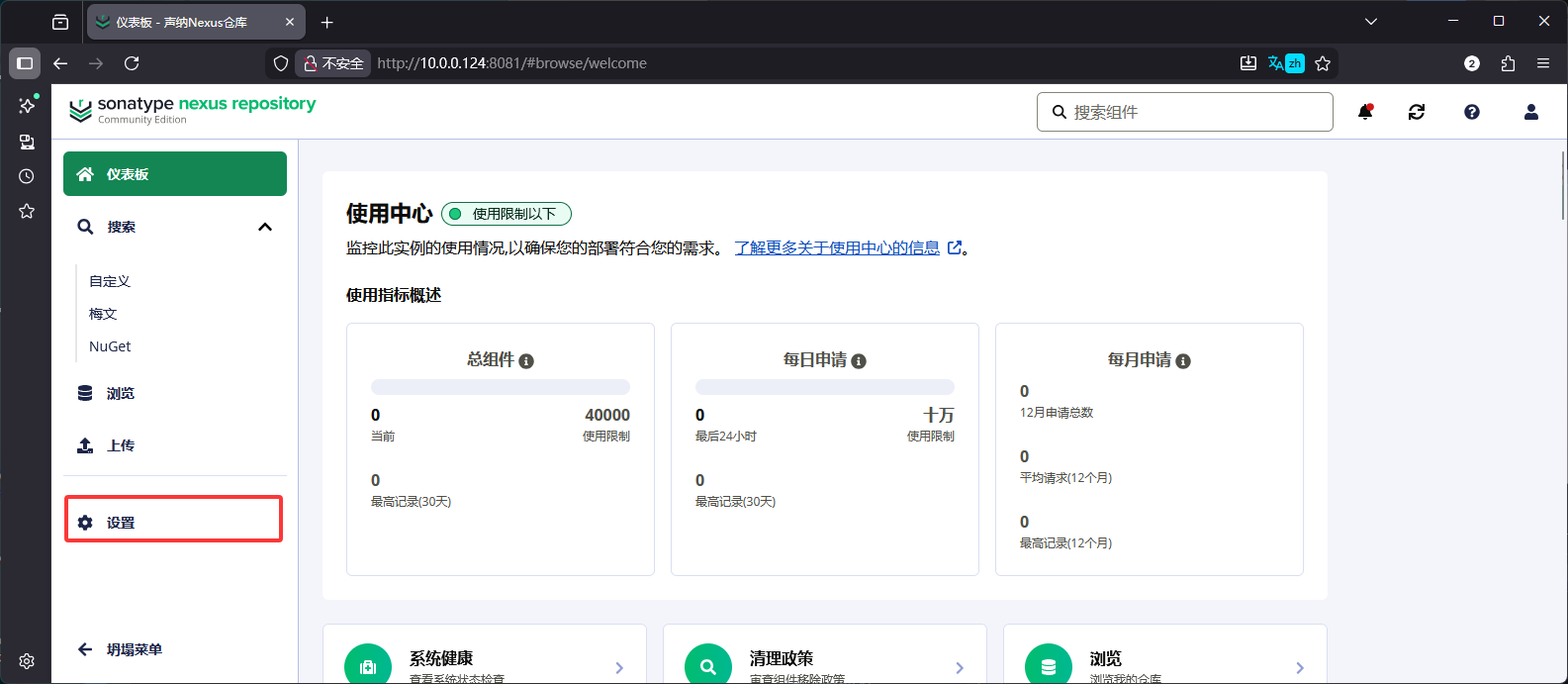Open browser sidebar toggle icon
This screenshot has width=1568, height=684.
[25, 63]
